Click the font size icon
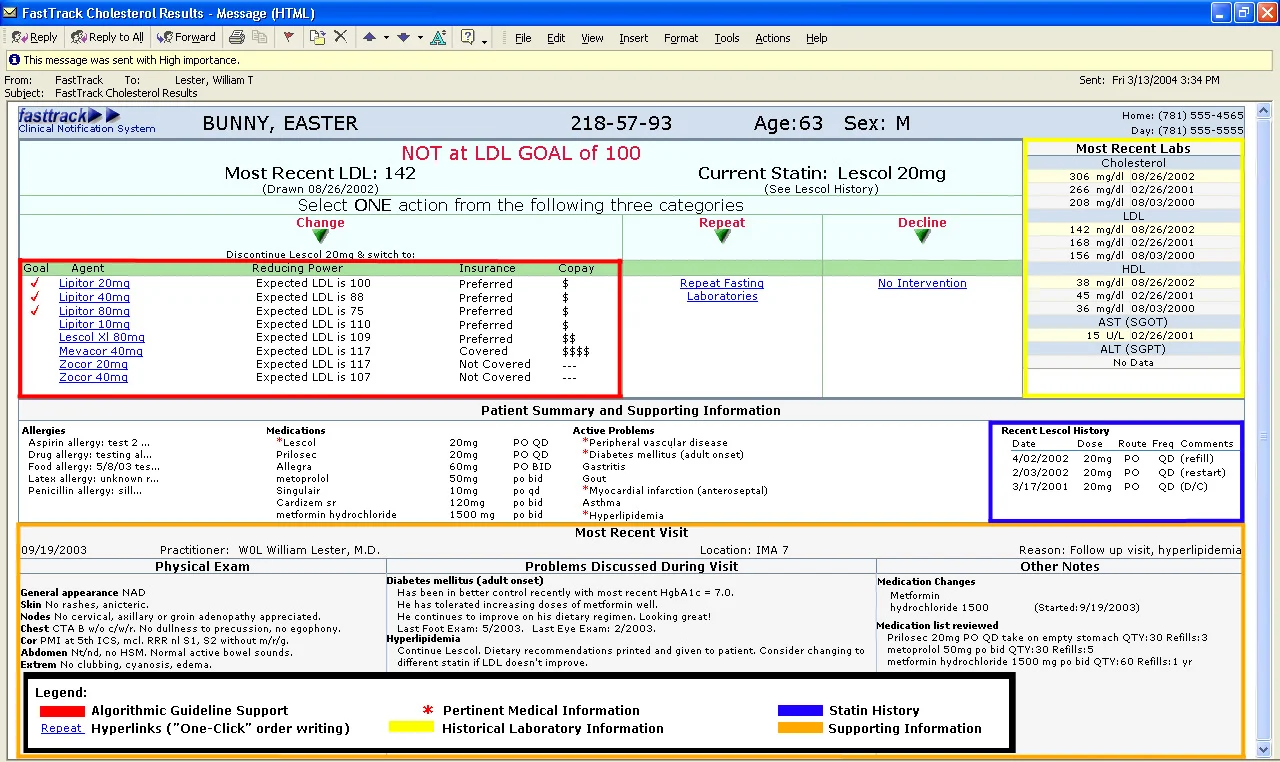Image resolution: width=1280 pixels, height=762 pixels. [437, 37]
